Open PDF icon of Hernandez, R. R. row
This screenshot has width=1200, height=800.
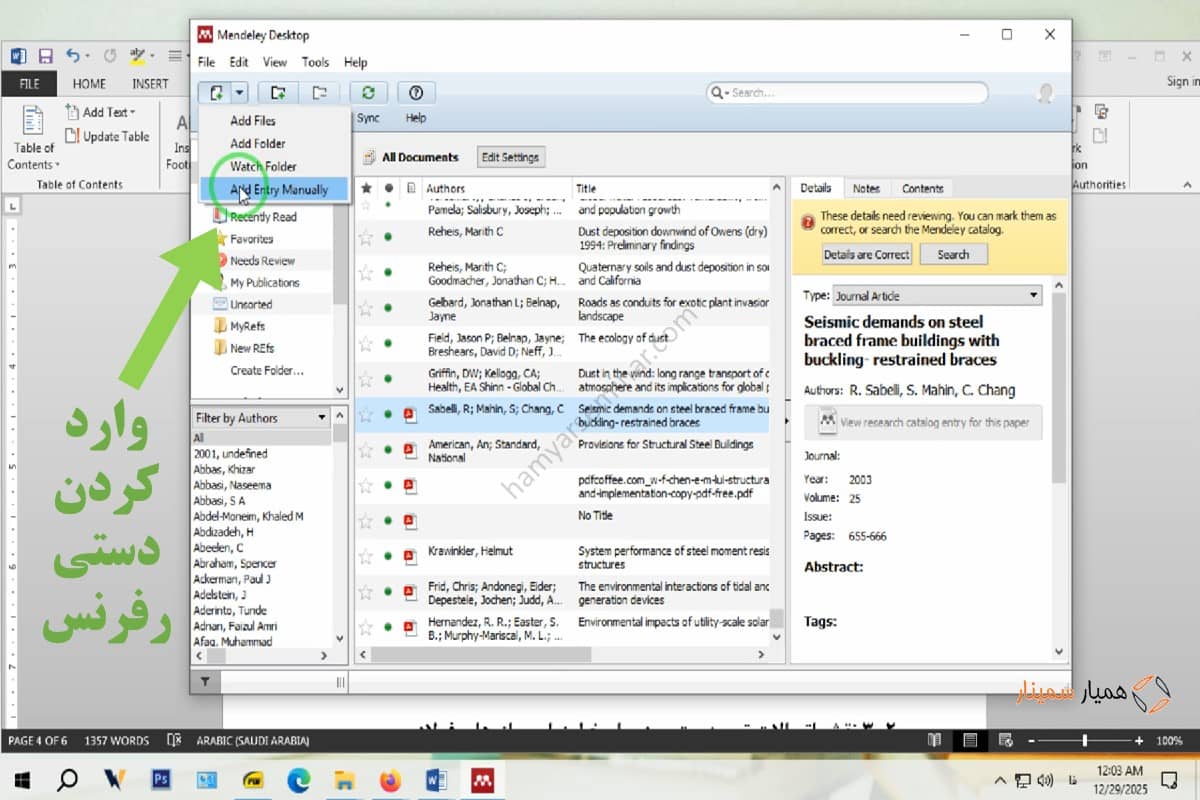410,628
